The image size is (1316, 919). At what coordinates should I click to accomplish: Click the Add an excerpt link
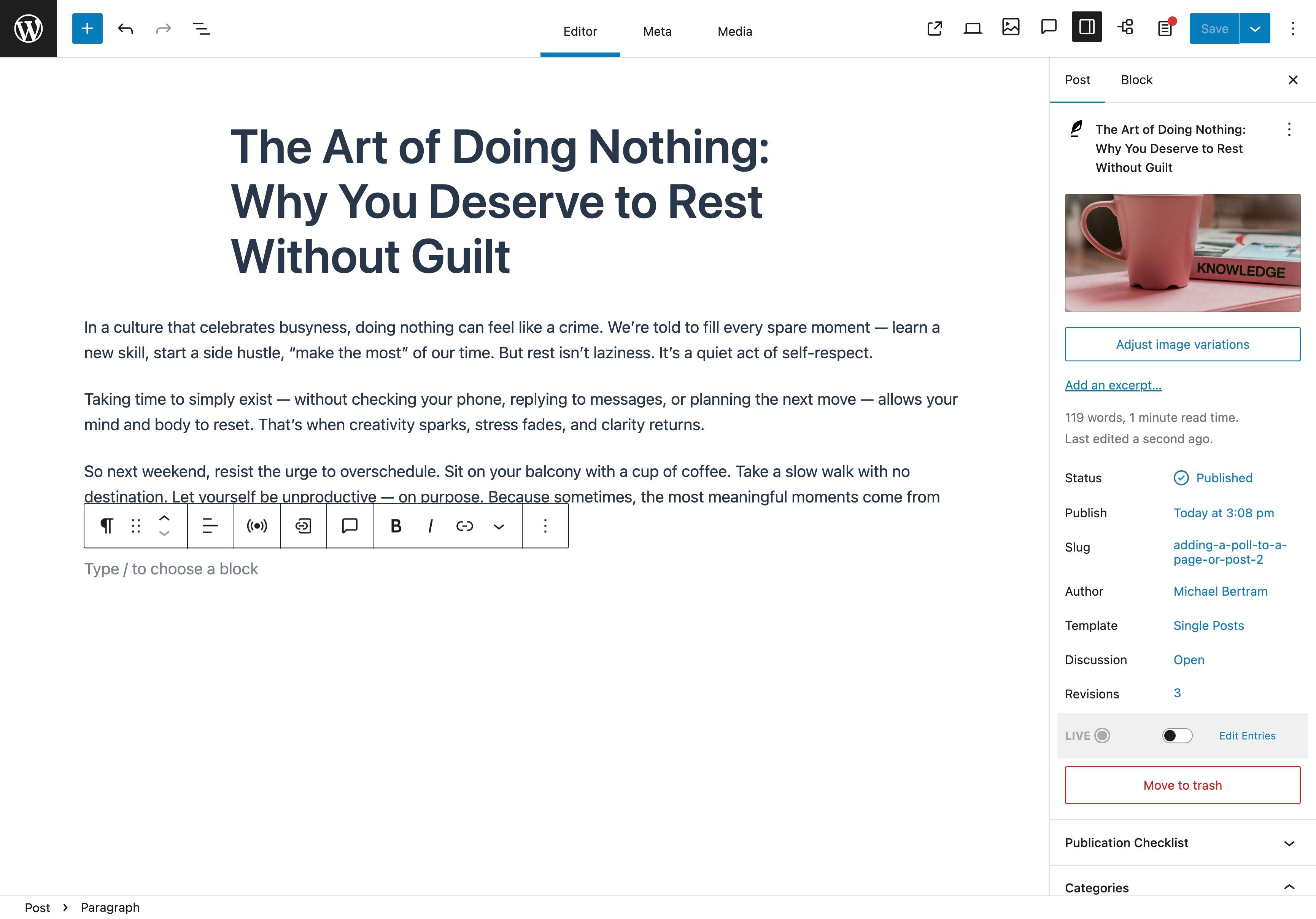1113,385
